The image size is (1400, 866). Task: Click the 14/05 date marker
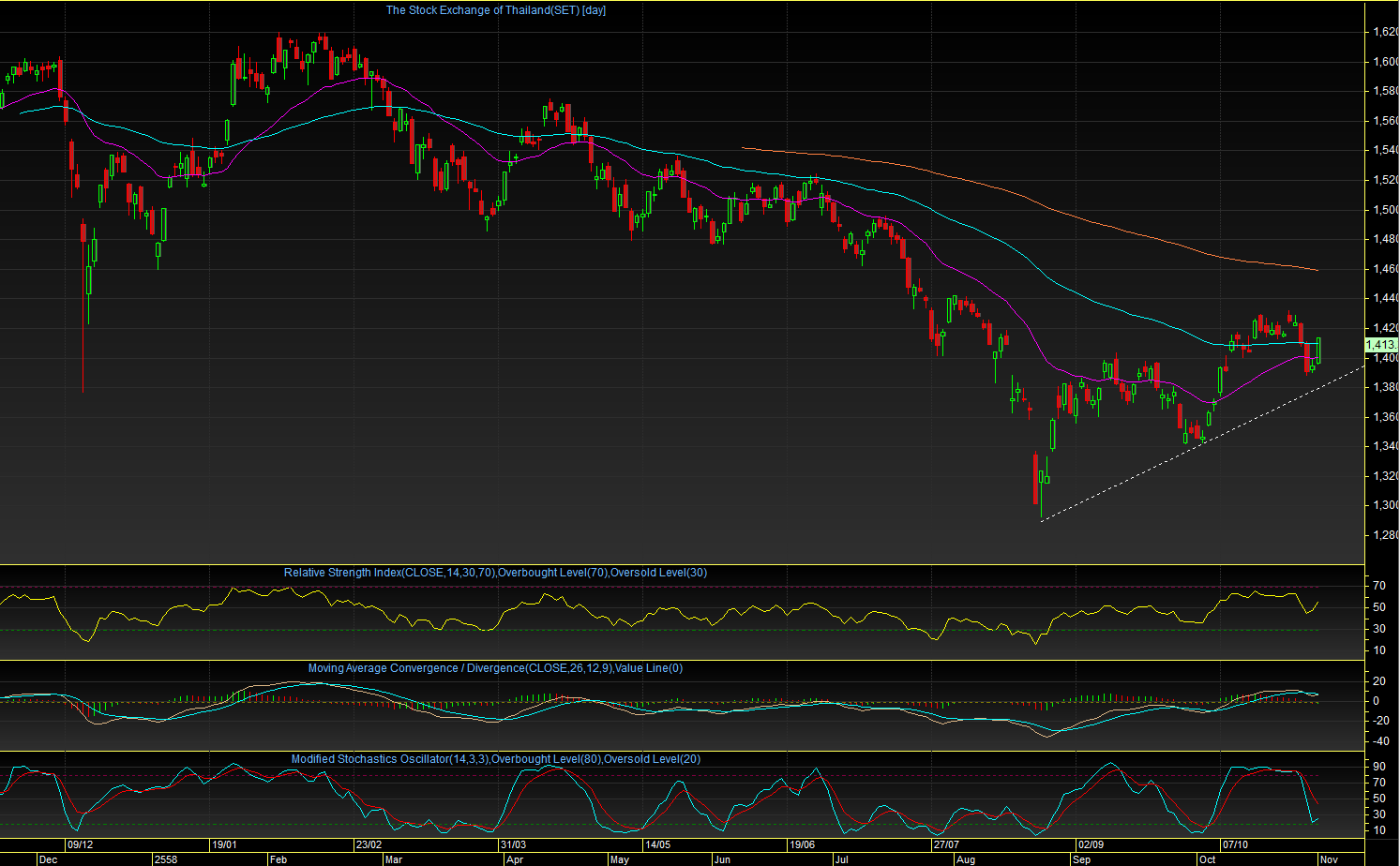pos(657,844)
